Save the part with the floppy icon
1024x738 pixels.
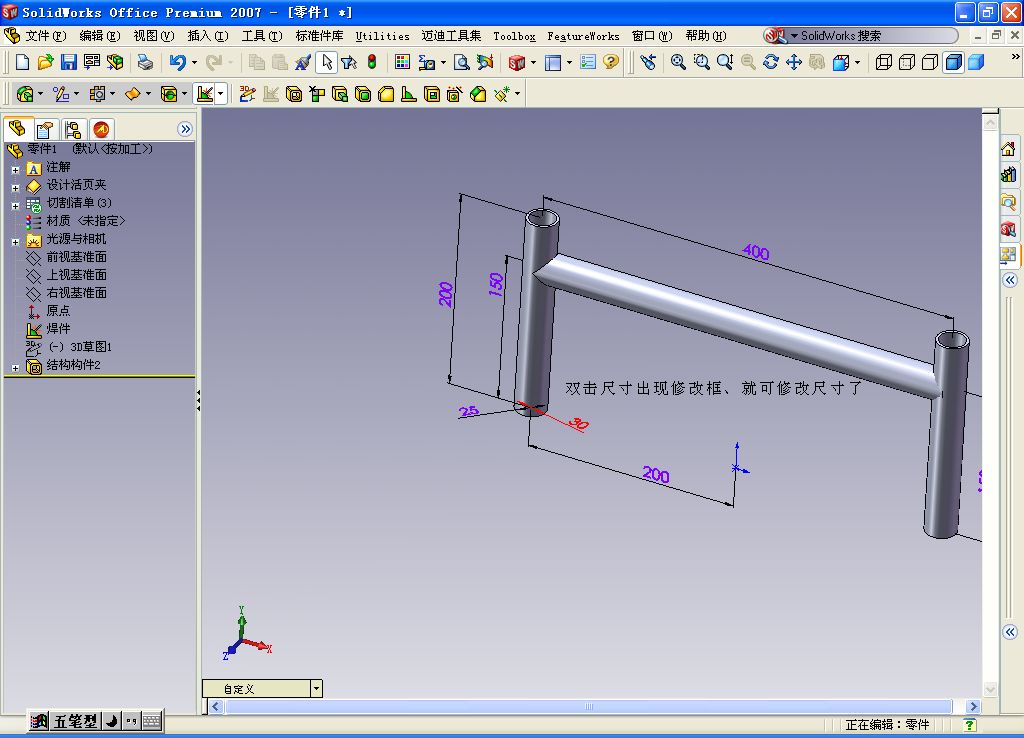tap(69, 62)
